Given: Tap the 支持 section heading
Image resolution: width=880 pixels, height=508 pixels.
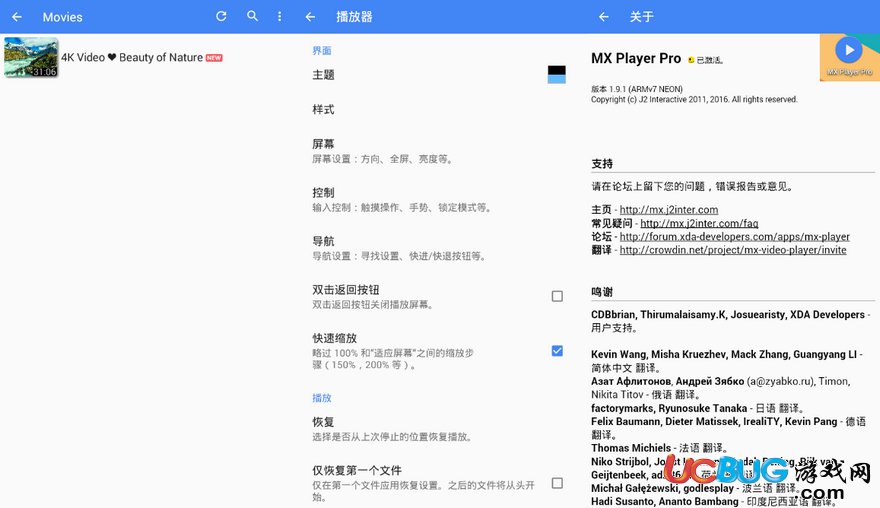Looking at the screenshot, I should (x=602, y=164).
